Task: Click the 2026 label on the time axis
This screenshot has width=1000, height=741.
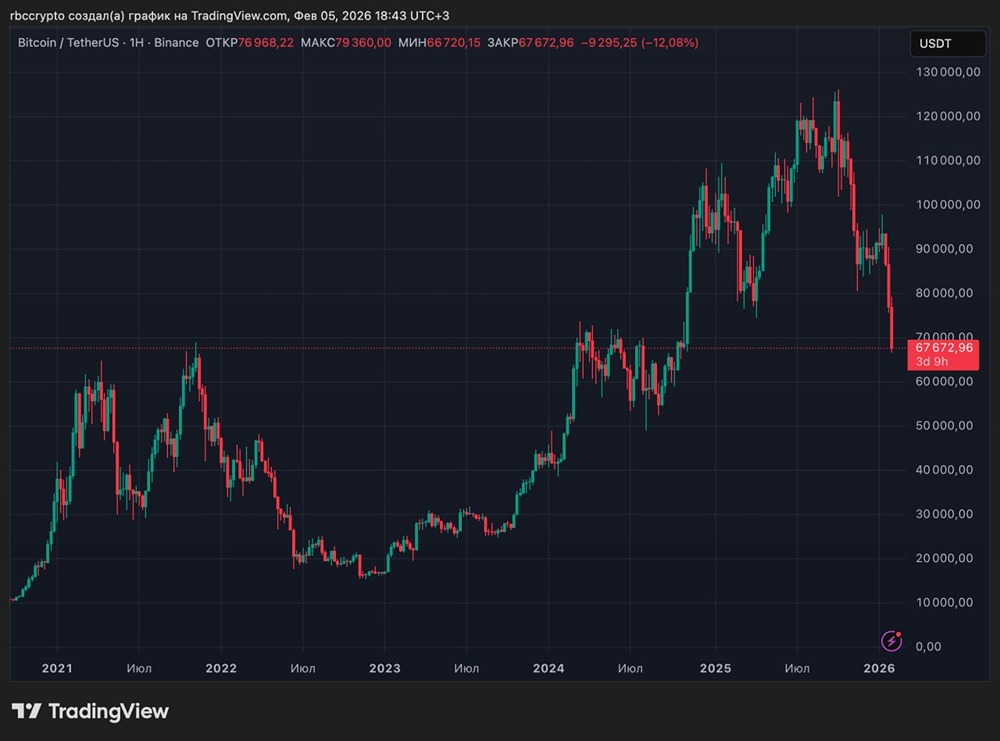Action: (879, 668)
